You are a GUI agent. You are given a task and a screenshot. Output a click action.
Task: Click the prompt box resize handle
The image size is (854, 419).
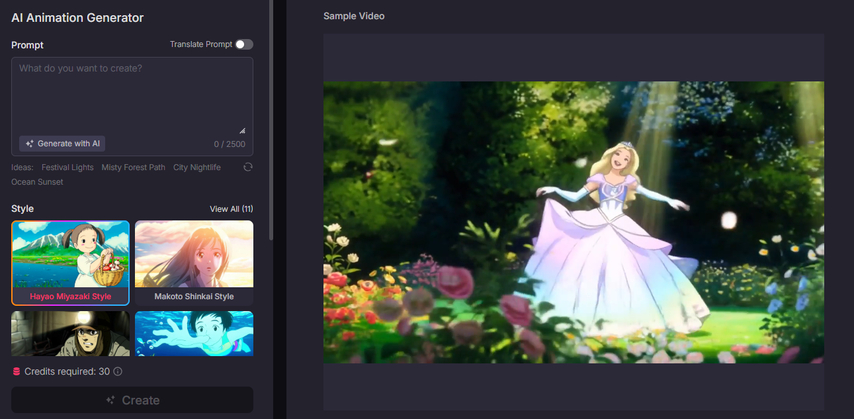(242, 130)
